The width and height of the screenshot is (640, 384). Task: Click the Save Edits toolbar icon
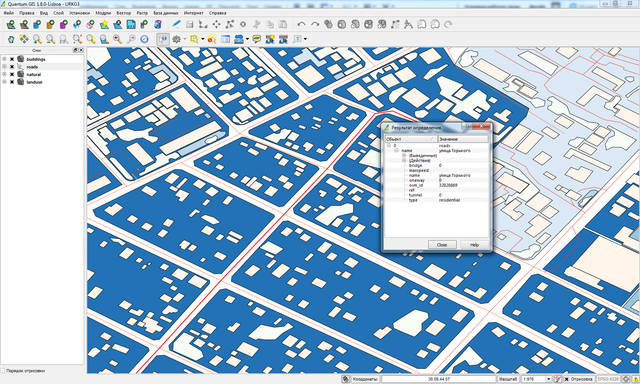point(190,24)
